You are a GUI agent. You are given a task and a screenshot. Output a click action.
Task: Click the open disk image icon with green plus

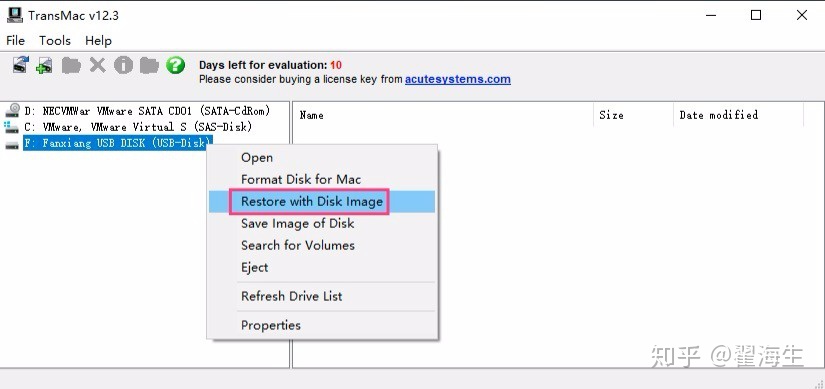click(44, 65)
